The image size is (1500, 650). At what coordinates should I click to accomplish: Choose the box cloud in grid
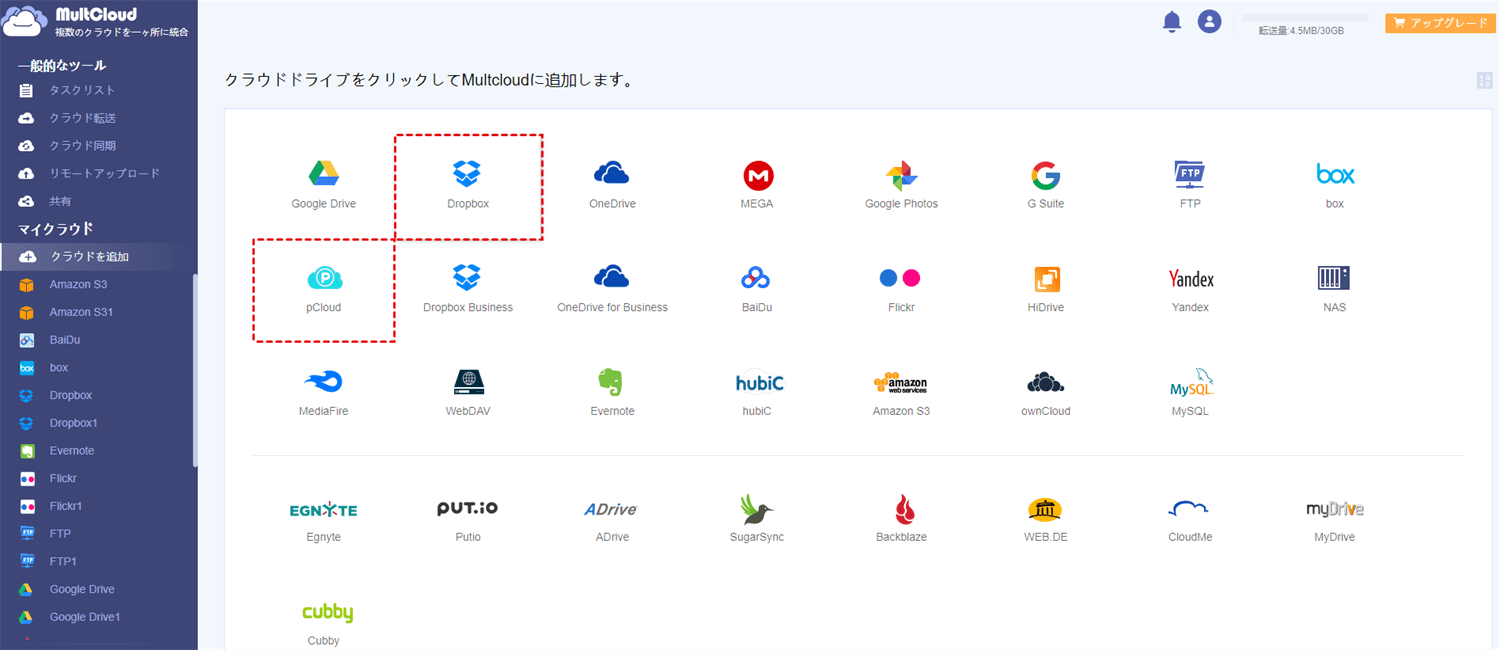coord(1335,185)
